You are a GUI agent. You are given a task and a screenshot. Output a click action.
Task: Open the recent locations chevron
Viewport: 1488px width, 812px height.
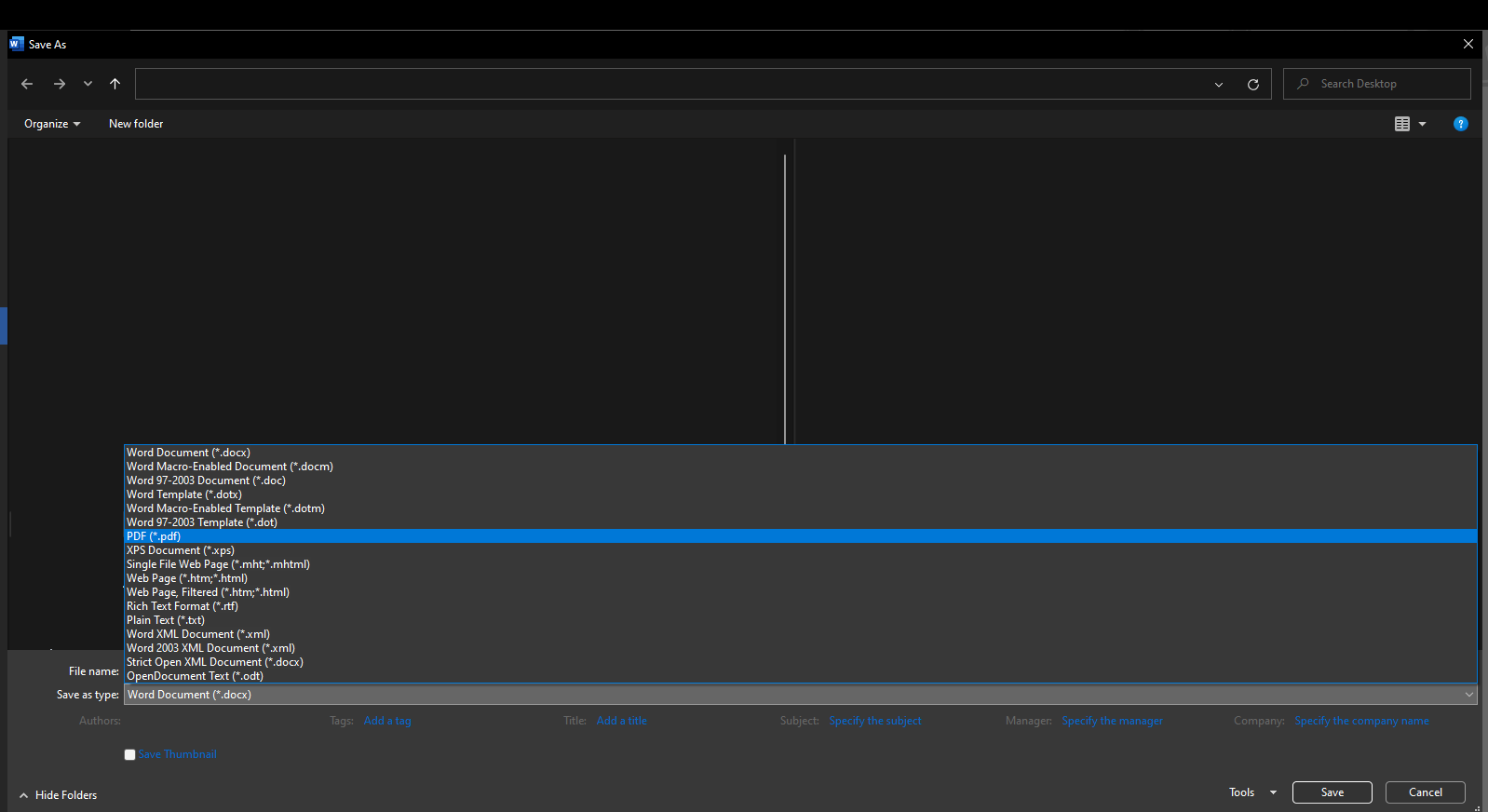click(88, 84)
